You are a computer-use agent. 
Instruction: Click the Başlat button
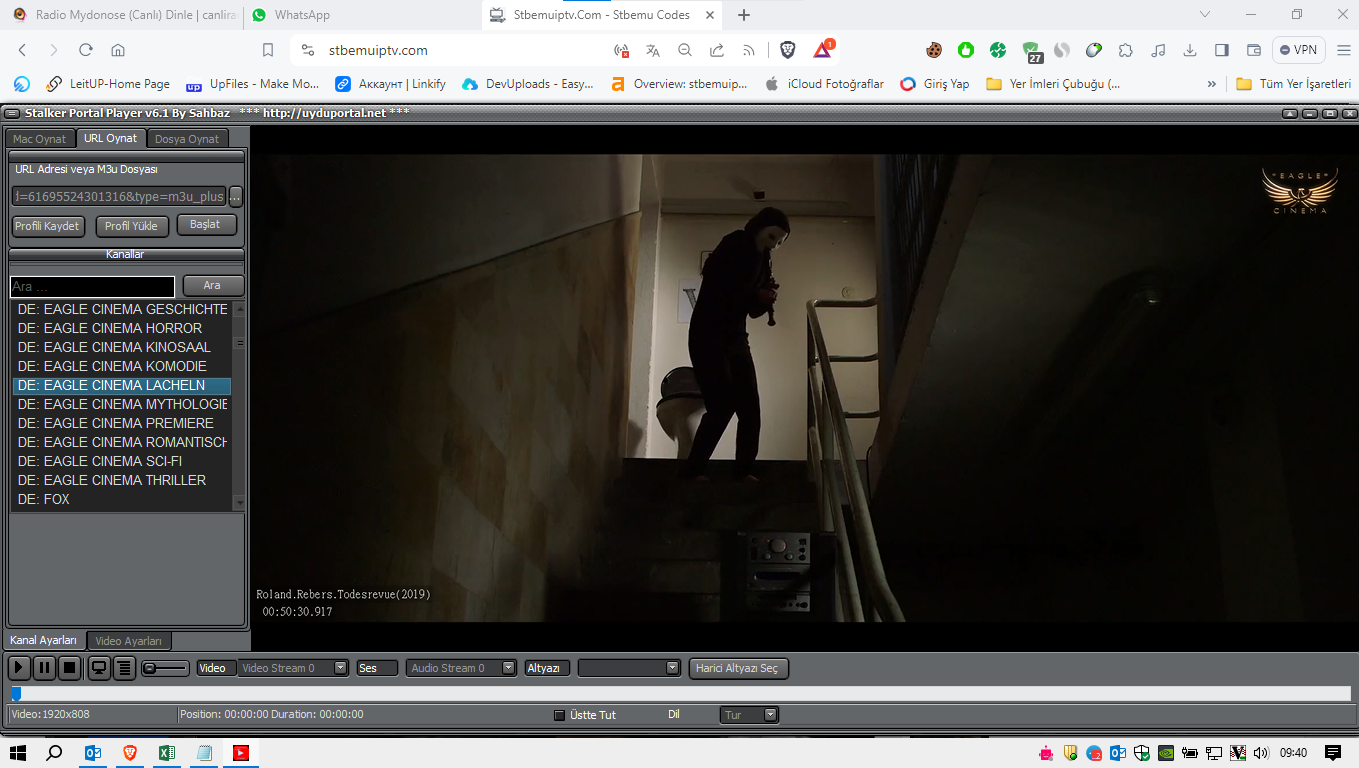(x=205, y=225)
